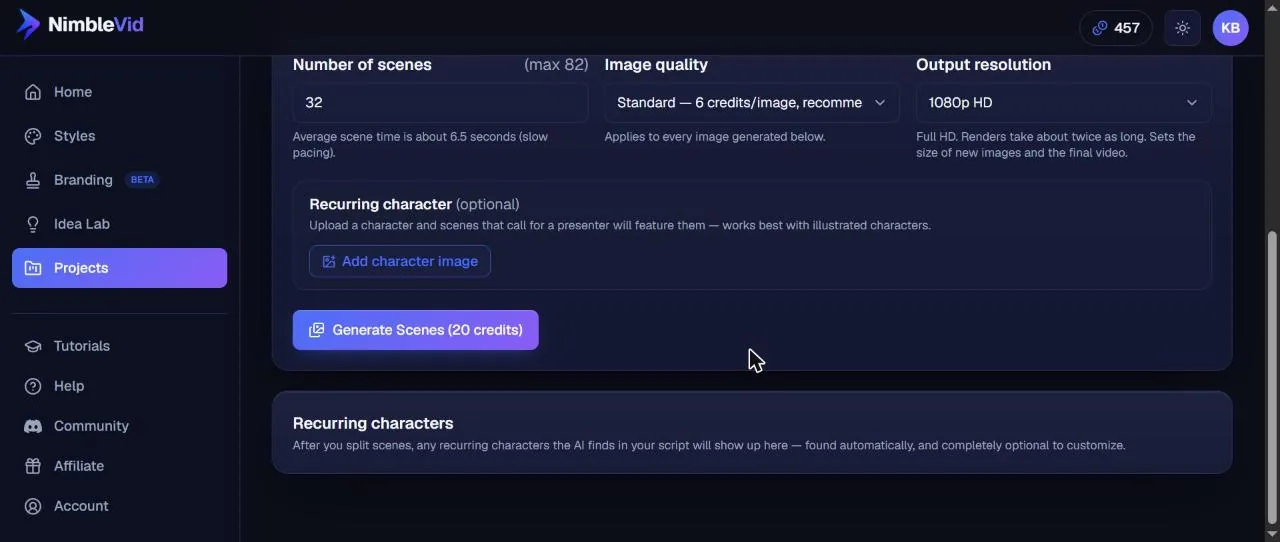Click "Full HD. Renders take about twice" text
The height and width of the screenshot is (542, 1280).
click(x=1056, y=145)
